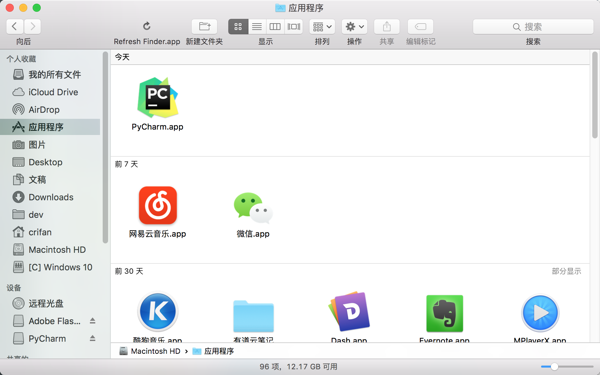This screenshot has height=375, width=600.
Task: Click the 应用程序 window title folder icon
Action: pyautogui.click(x=280, y=8)
